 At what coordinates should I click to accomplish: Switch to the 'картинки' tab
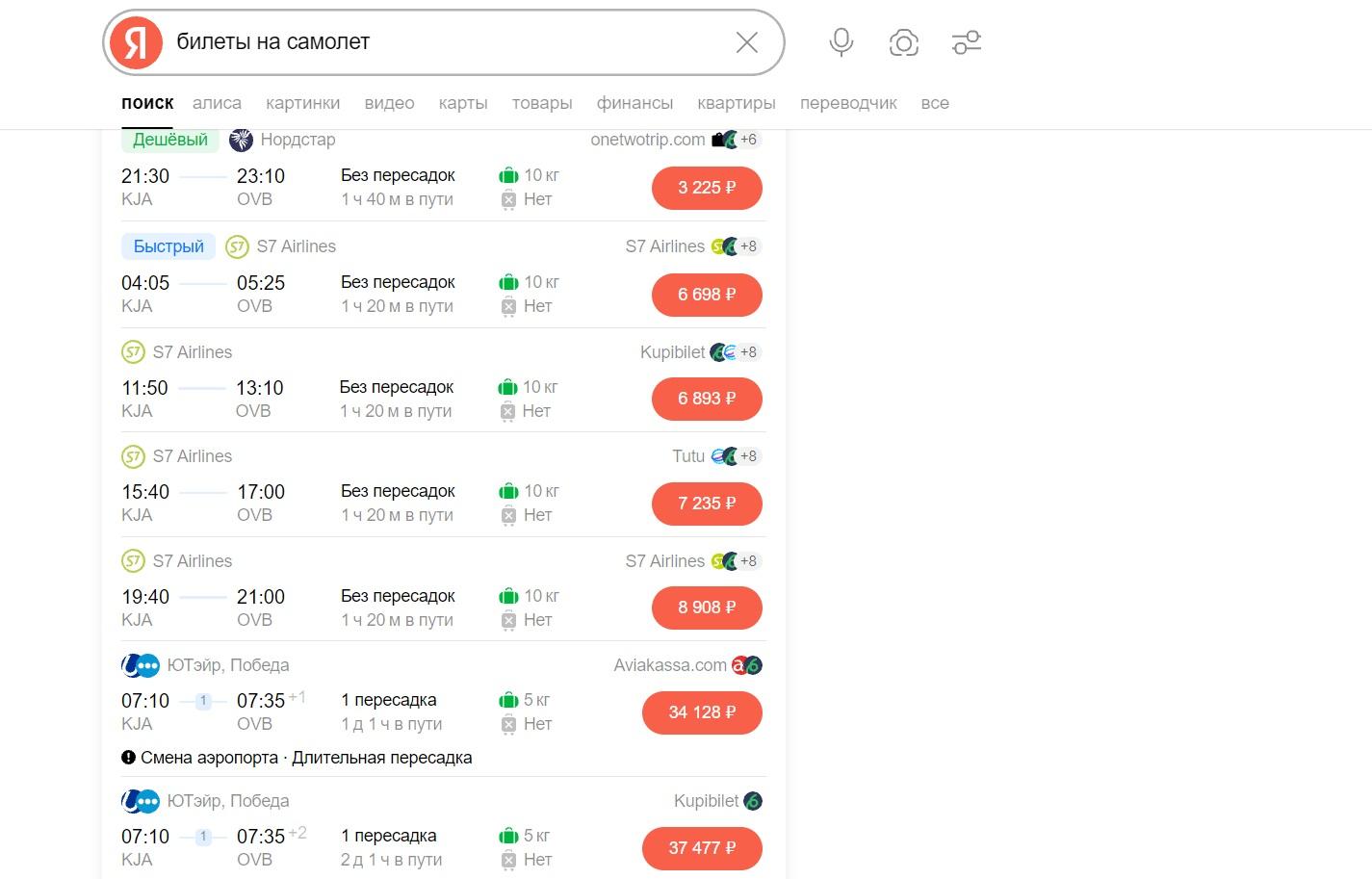[302, 103]
